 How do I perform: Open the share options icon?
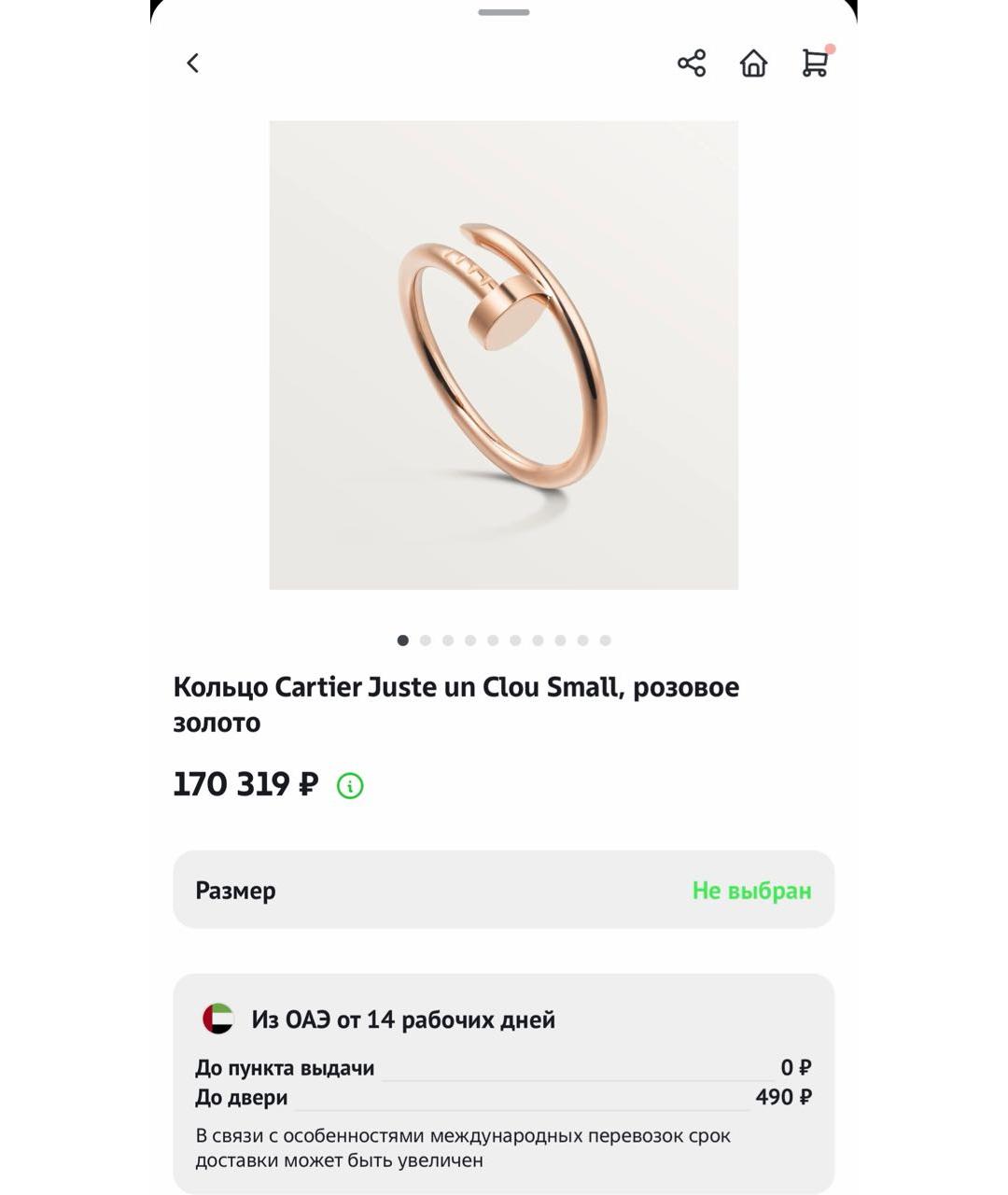(x=692, y=63)
